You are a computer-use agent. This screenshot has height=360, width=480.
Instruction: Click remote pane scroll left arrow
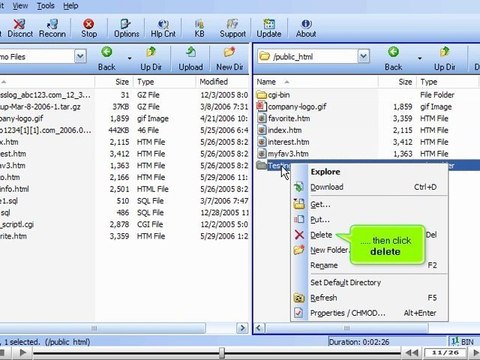click(260, 328)
